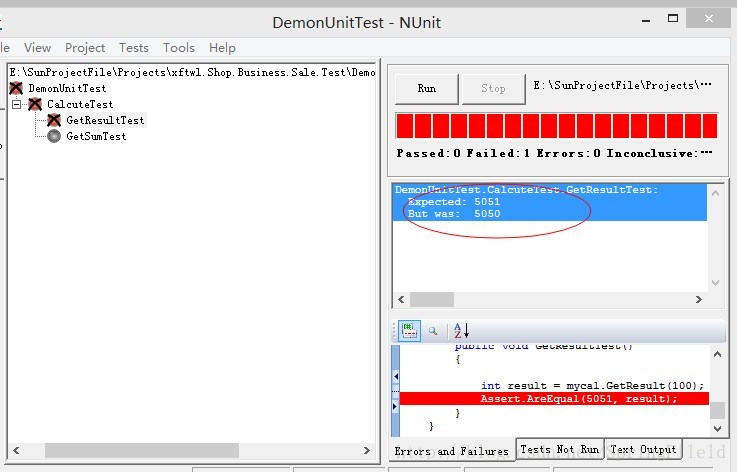Switch to Tests Not Run tab

click(x=559, y=449)
